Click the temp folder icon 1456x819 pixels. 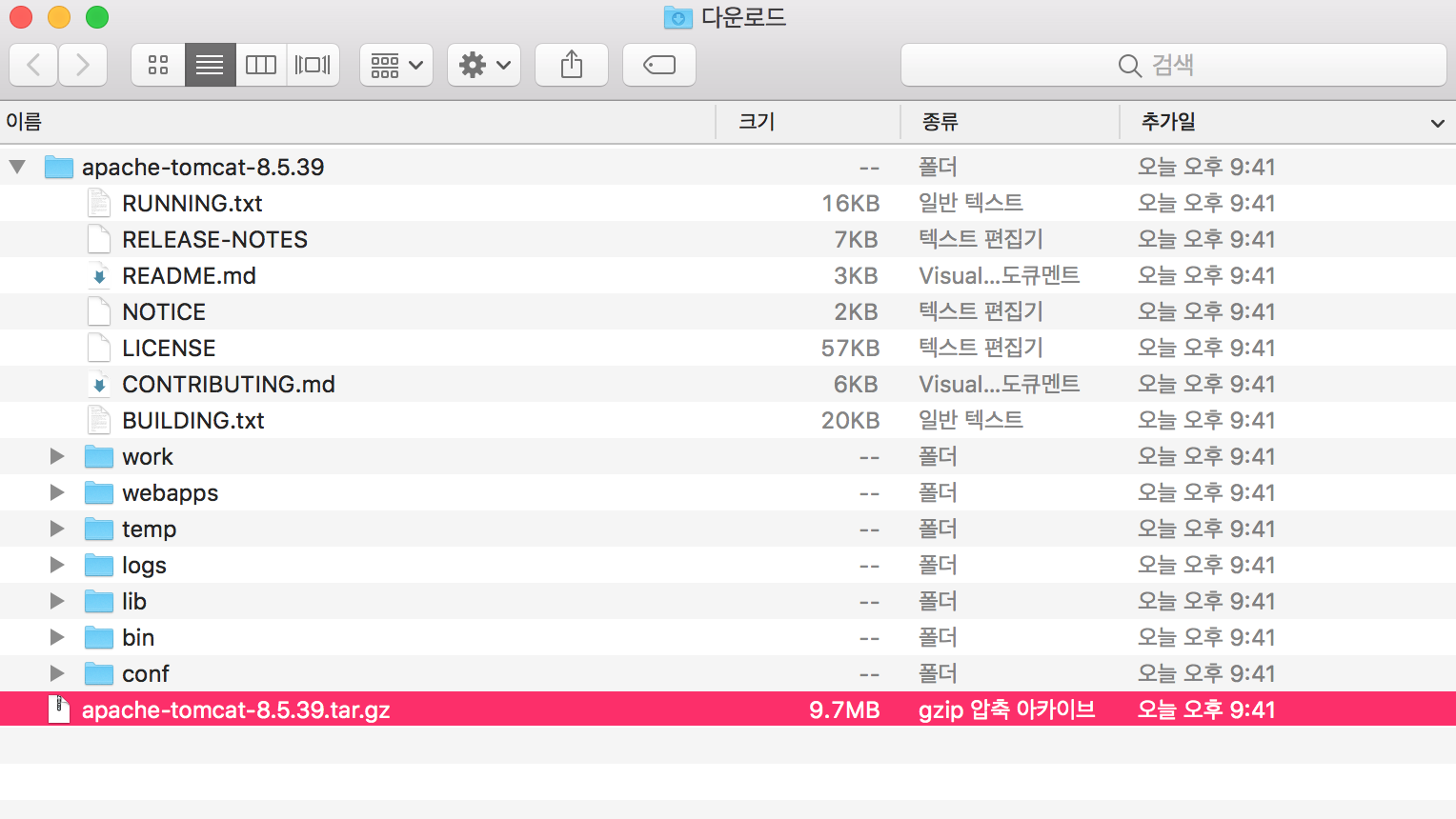[x=99, y=529]
